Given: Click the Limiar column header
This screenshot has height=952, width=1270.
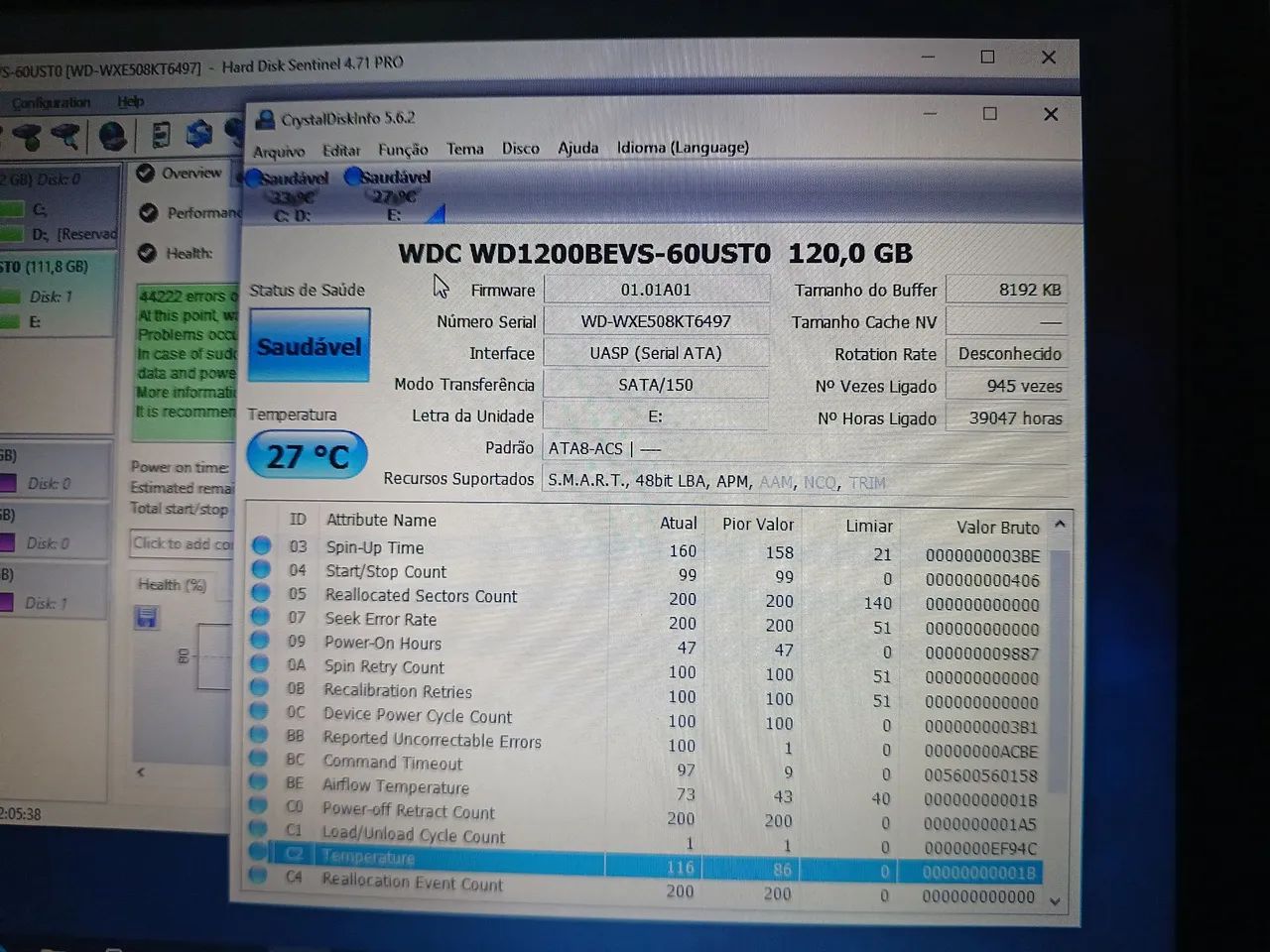Looking at the screenshot, I should coord(869,526).
